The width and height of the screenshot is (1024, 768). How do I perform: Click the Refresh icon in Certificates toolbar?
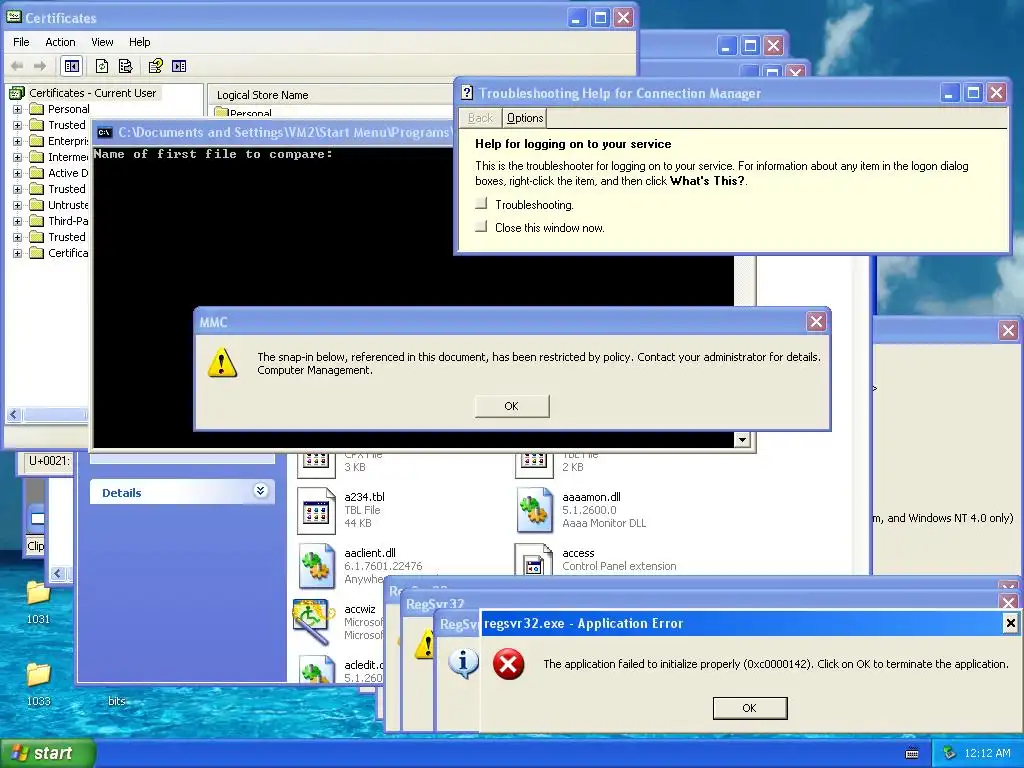pyautogui.click(x=102, y=66)
